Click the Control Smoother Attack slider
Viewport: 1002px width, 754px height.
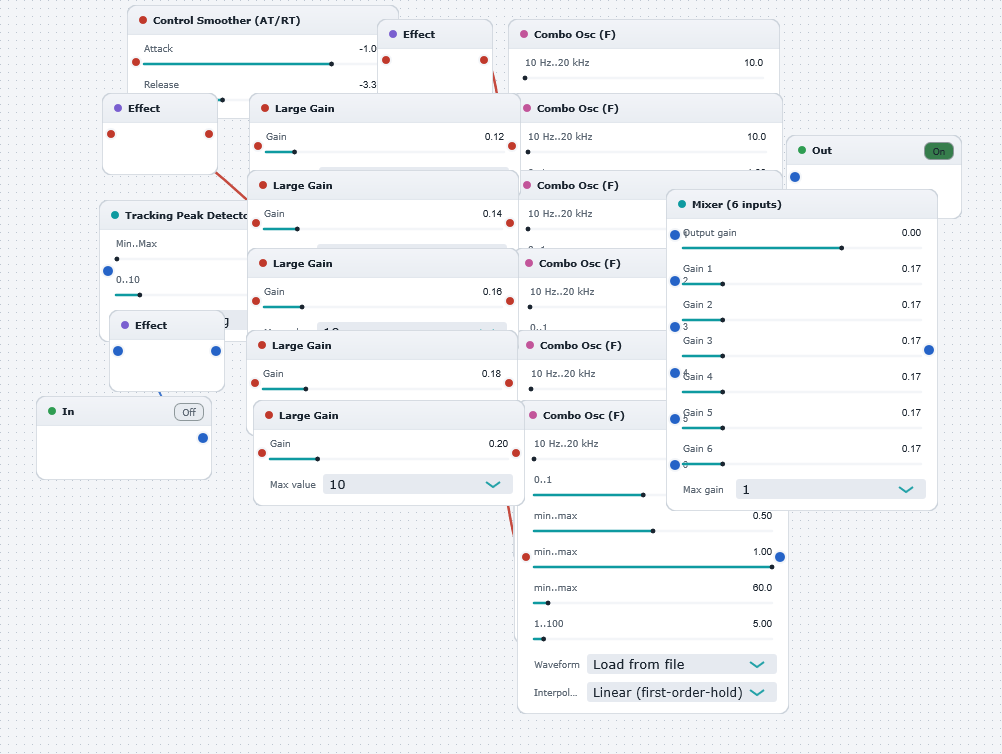(259, 64)
